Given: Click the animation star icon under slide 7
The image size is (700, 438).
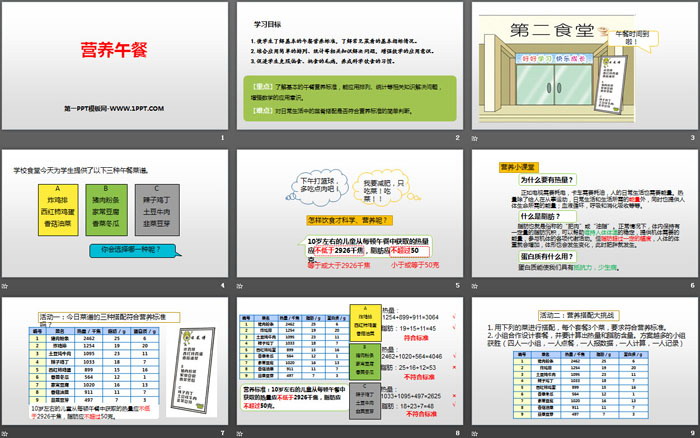Looking at the screenshot, I should click(x=4, y=433).
